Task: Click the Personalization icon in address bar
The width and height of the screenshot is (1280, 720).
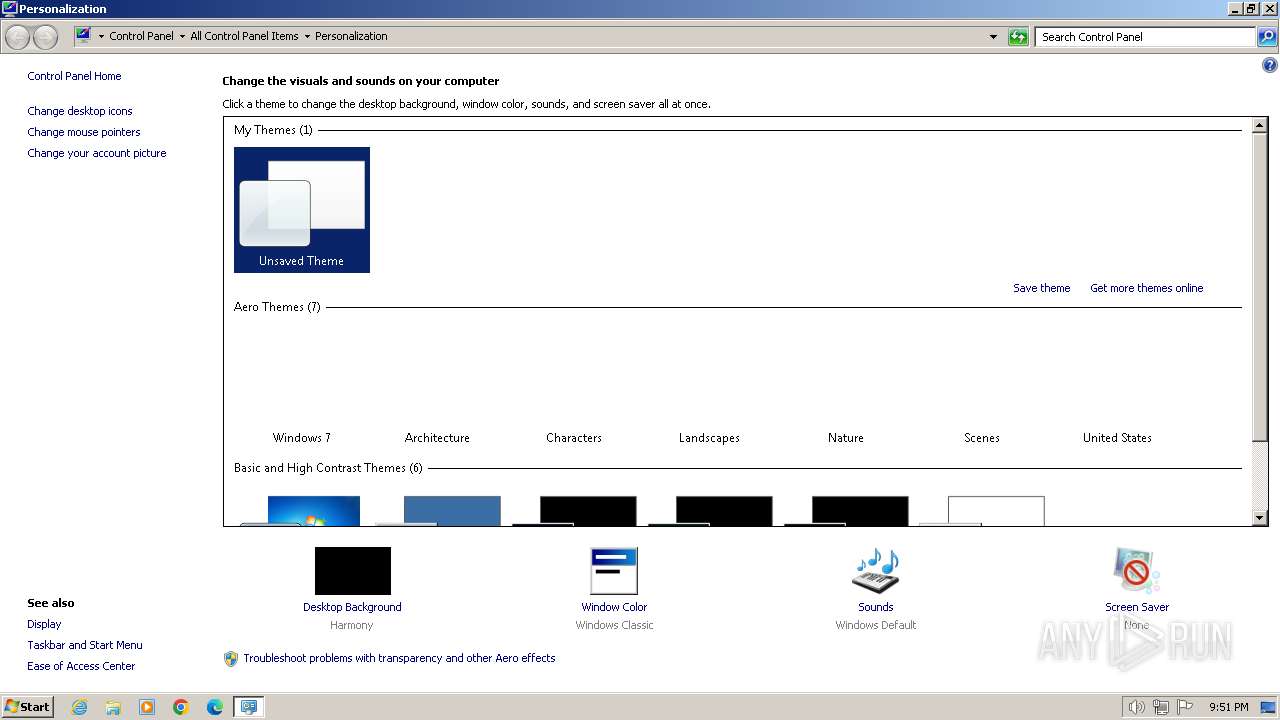Action: [84, 36]
